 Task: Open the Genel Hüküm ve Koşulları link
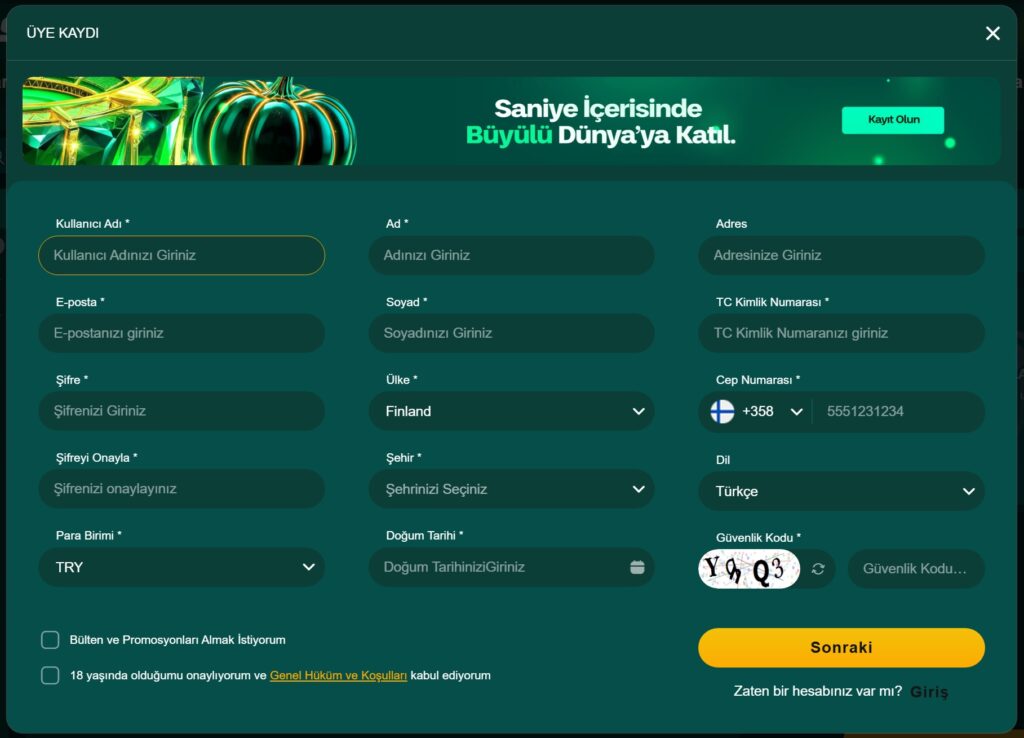tap(337, 675)
